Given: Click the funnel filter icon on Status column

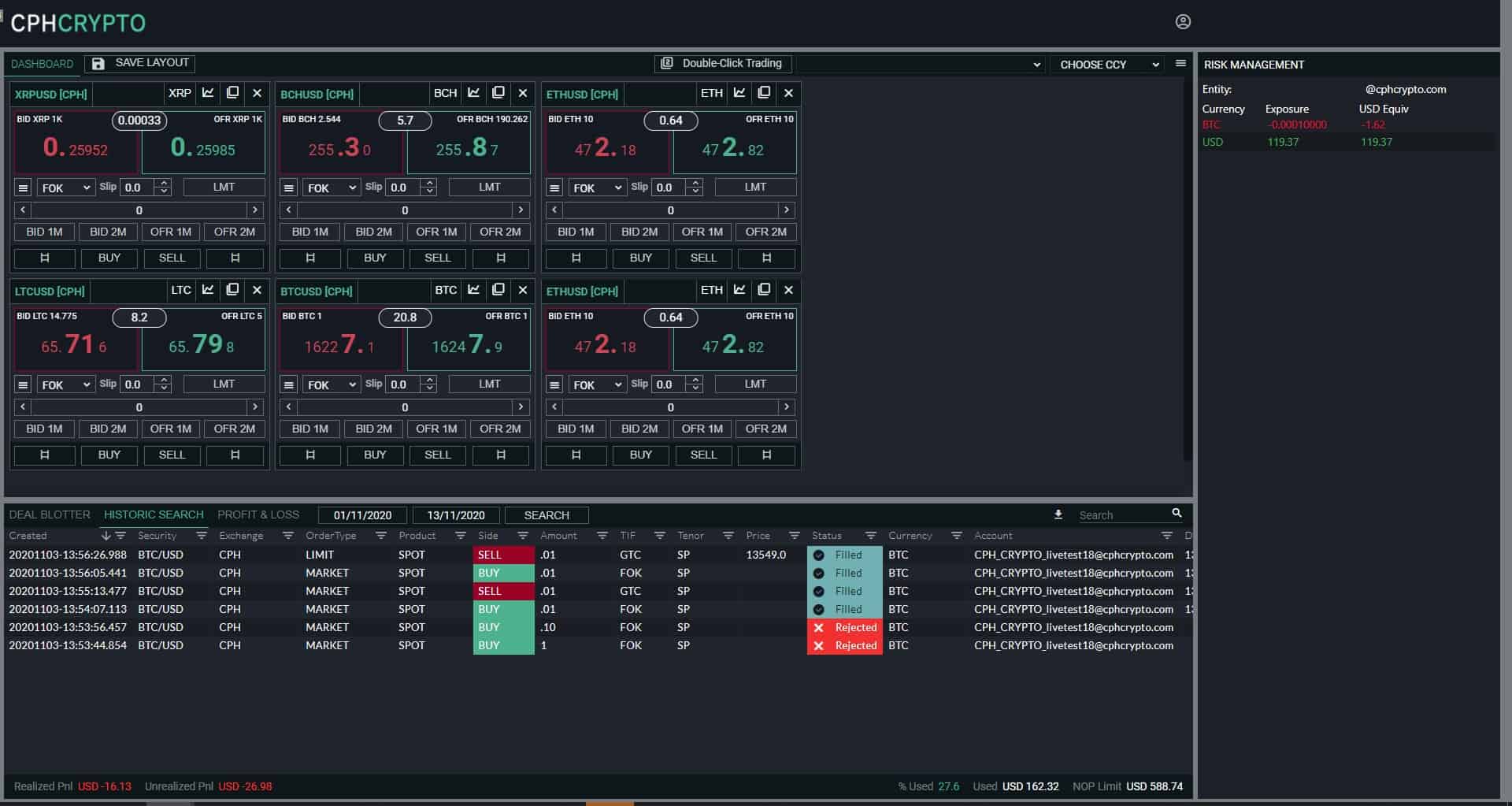Looking at the screenshot, I should coord(871,535).
